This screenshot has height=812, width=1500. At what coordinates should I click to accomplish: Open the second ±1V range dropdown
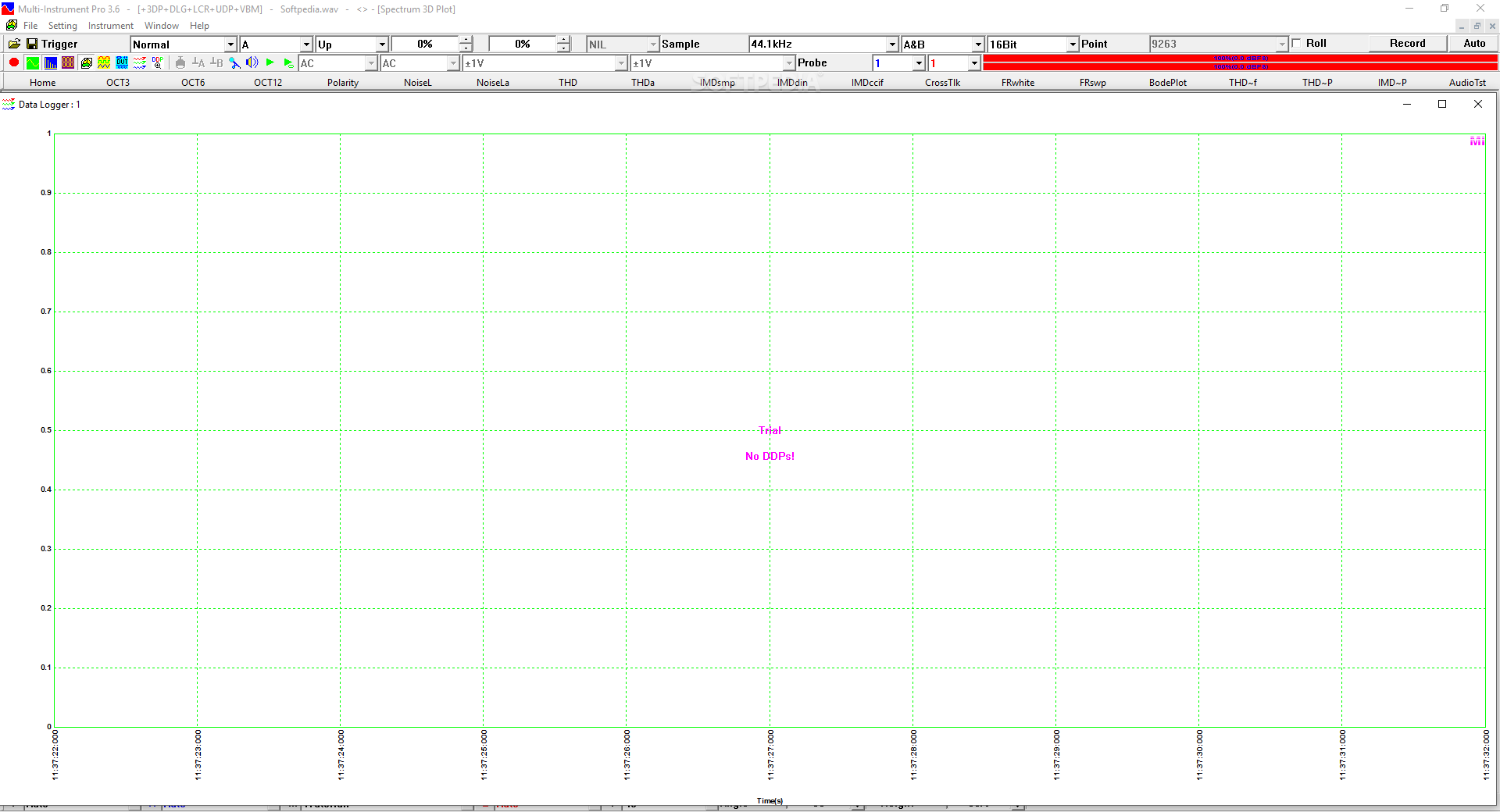point(789,63)
